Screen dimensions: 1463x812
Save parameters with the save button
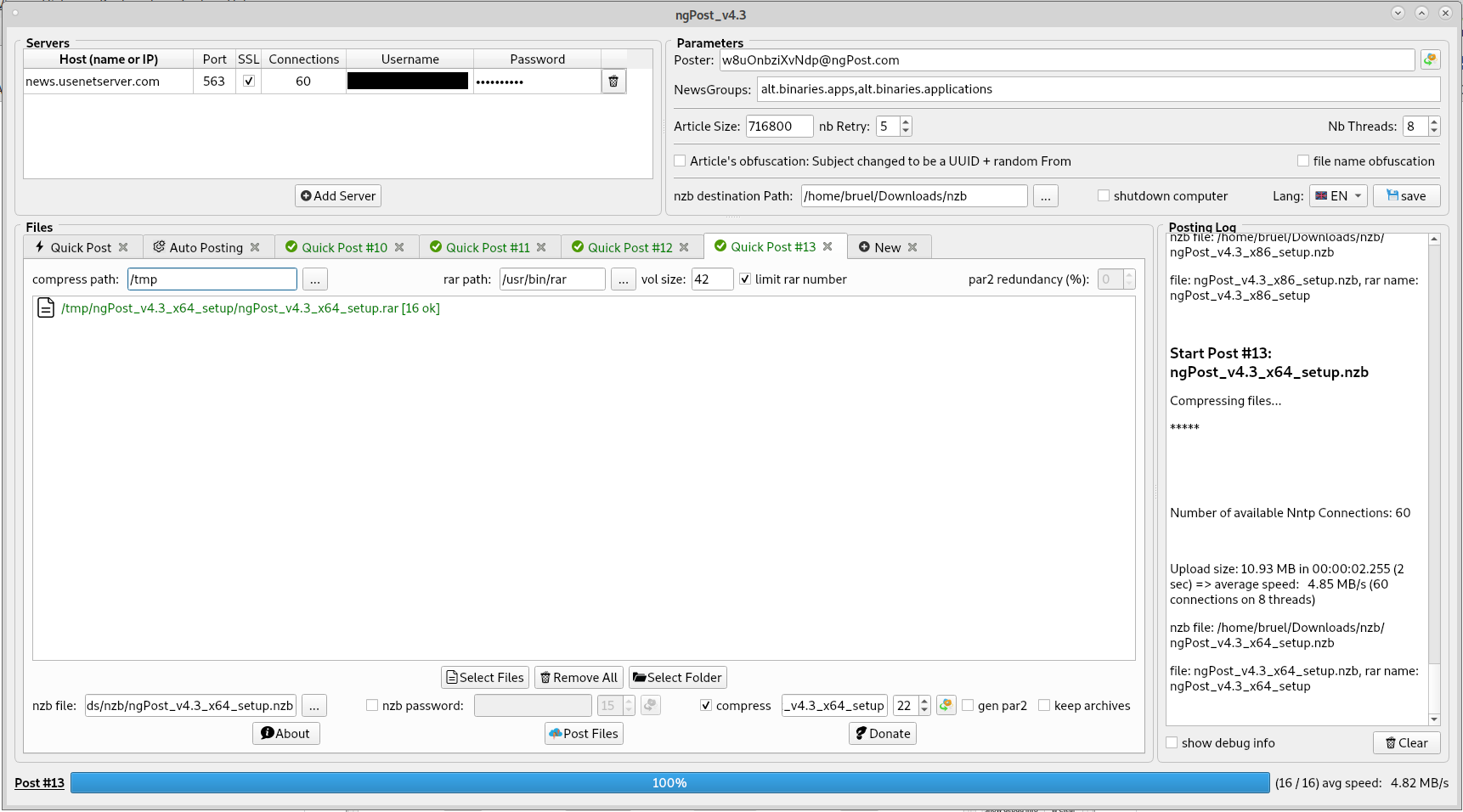click(1406, 195)
